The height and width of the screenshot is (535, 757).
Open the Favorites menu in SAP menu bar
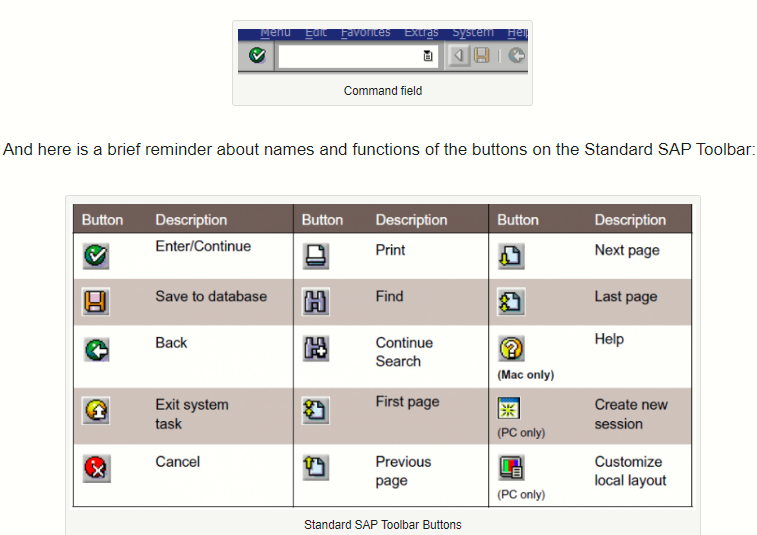point(365,33)
